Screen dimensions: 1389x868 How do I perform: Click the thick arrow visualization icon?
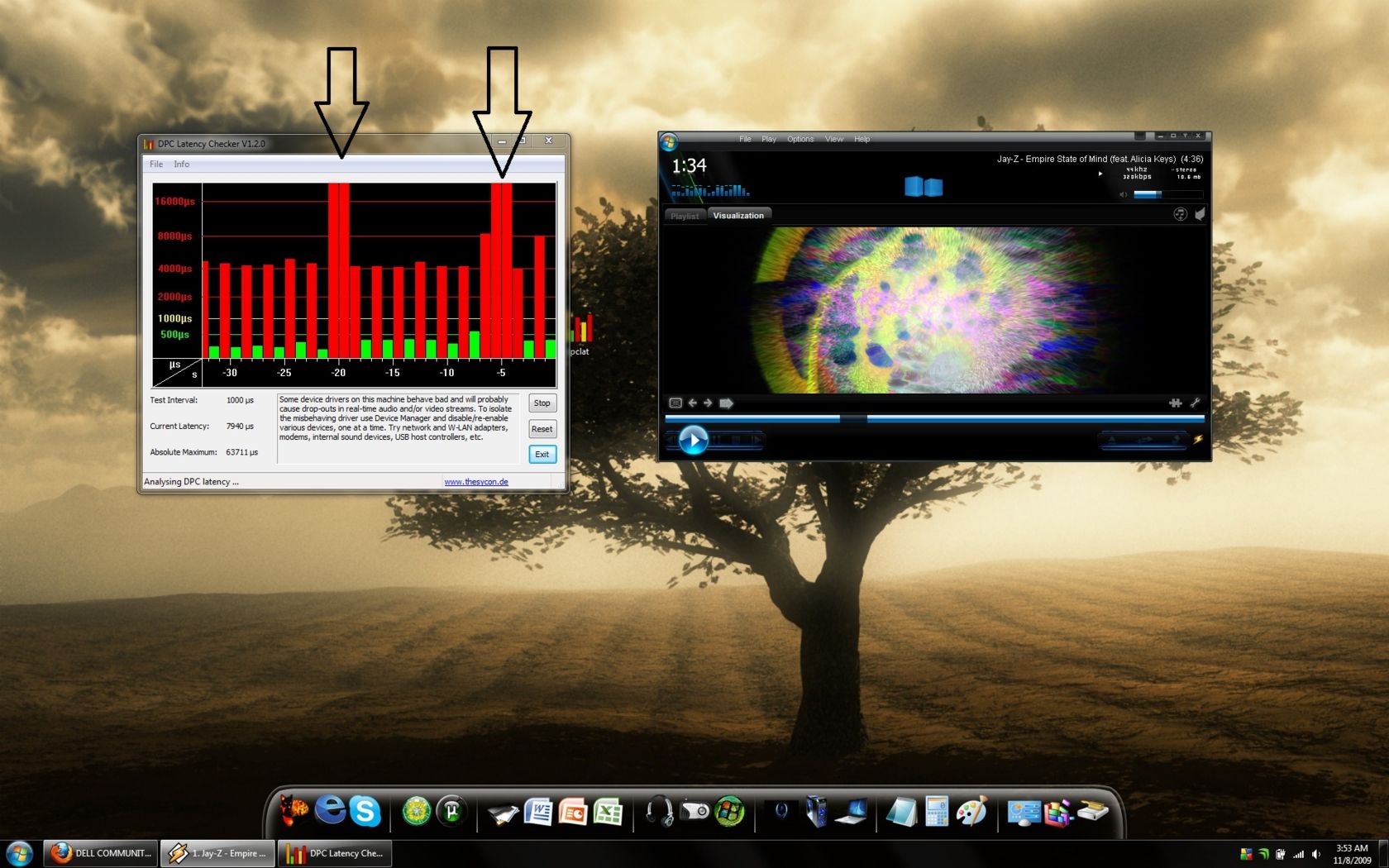pos(726,403)
